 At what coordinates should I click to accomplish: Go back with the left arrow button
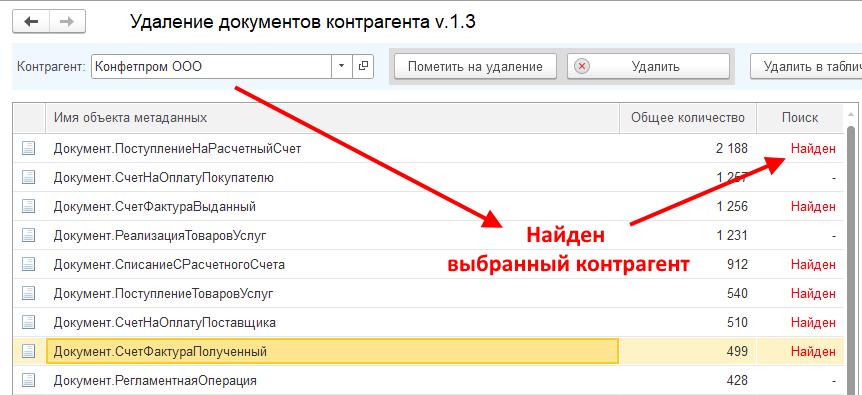coord(31,22)
